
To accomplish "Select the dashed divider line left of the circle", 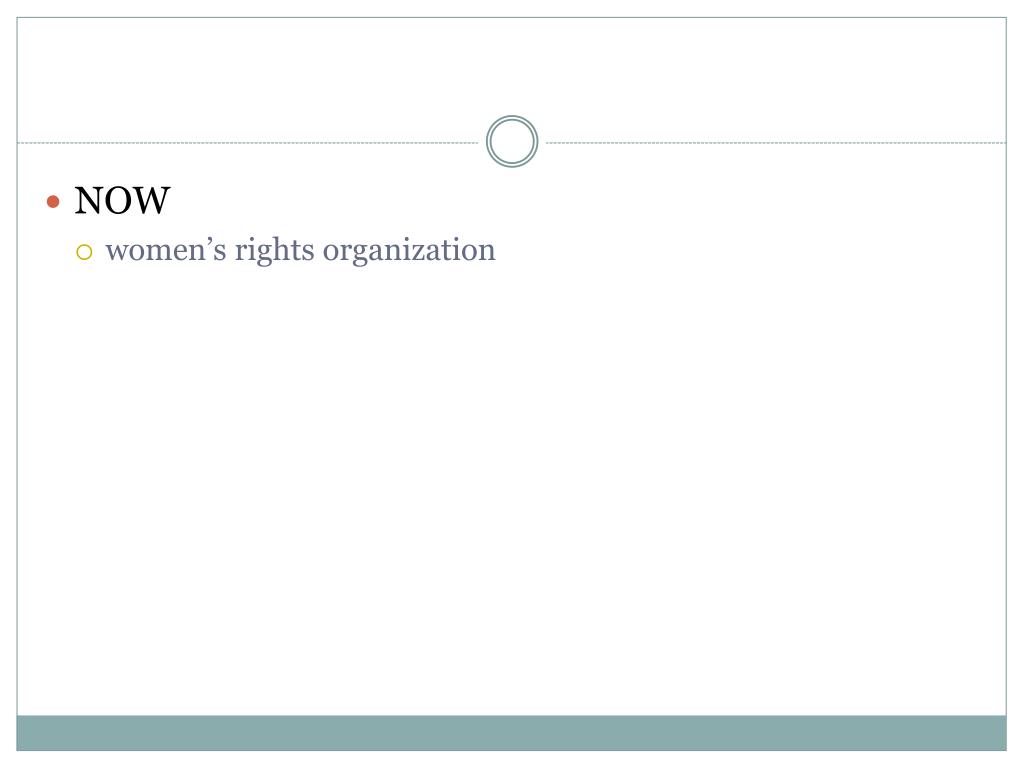I will tap(248, 142).
